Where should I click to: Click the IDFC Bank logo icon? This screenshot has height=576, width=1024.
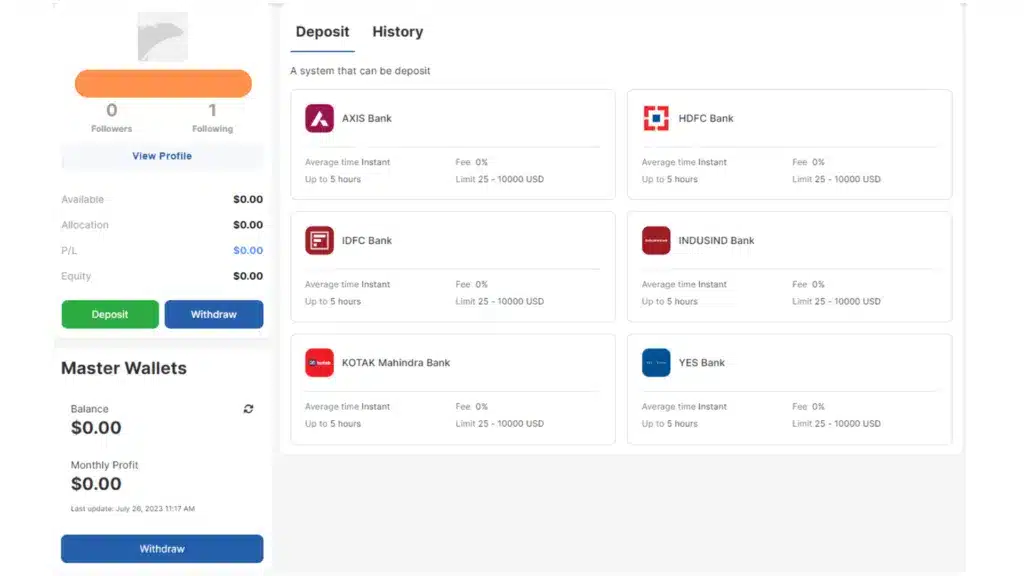pos(319,240)
